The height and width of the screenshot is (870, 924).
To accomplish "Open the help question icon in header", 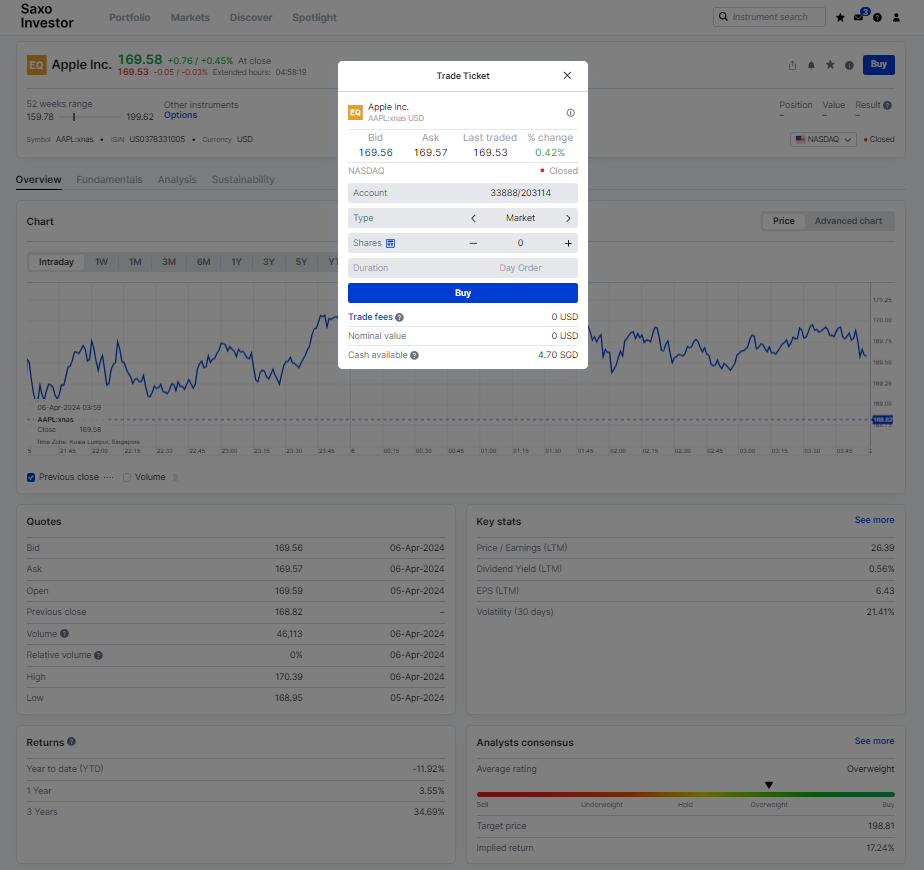I will (x=877, y=18).
